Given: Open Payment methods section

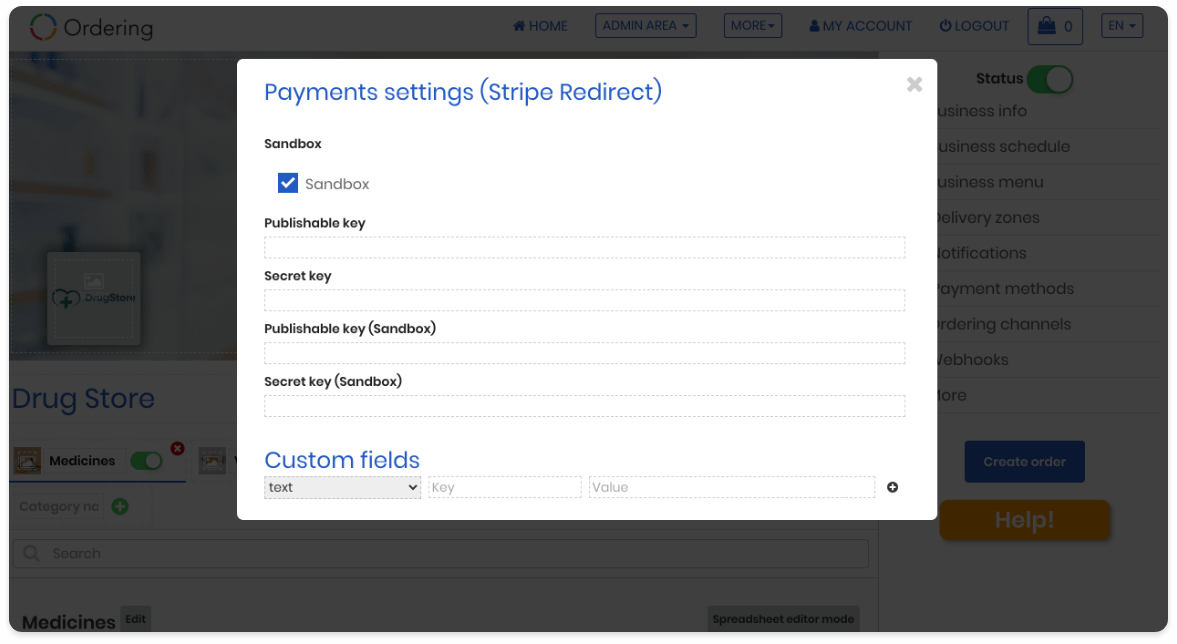Looking at the screenshot, I should tap(1005, 289).
